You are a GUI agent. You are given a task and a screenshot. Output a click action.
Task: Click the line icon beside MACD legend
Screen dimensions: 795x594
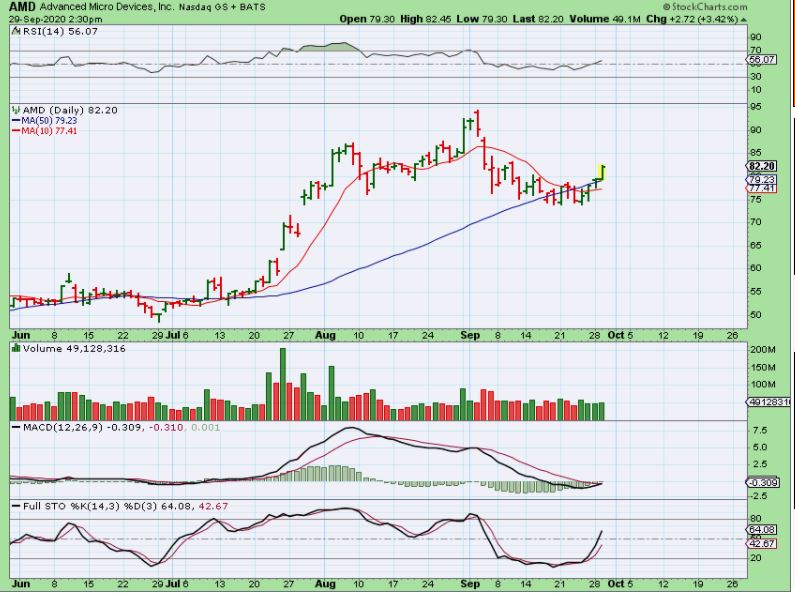16,427
